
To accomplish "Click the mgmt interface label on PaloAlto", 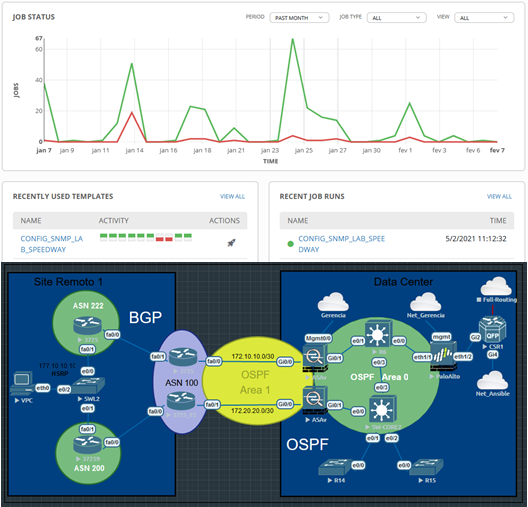I will (x=441, y=337).
